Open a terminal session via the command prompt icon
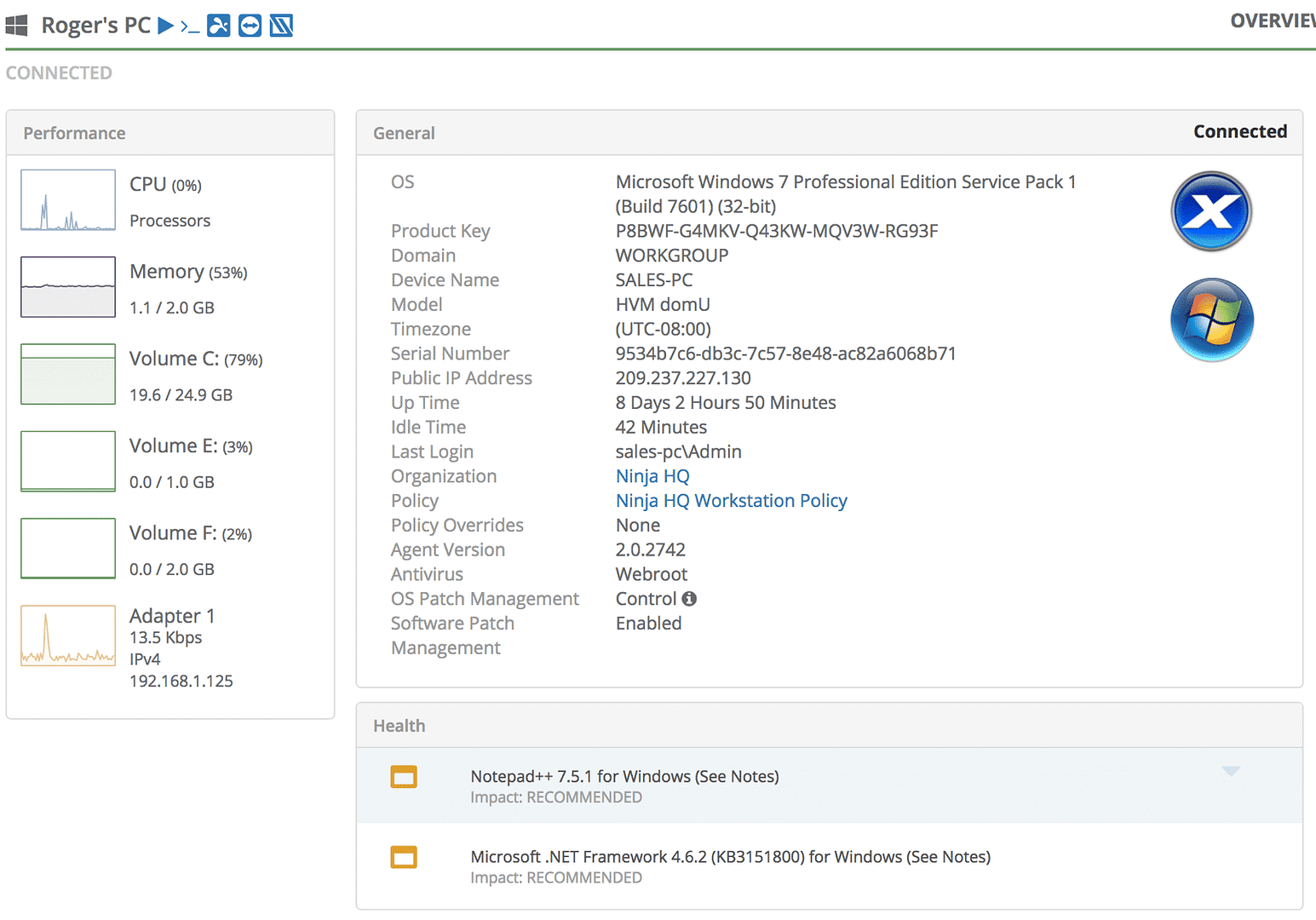The image size is (1316, 920). pos(189,26)
